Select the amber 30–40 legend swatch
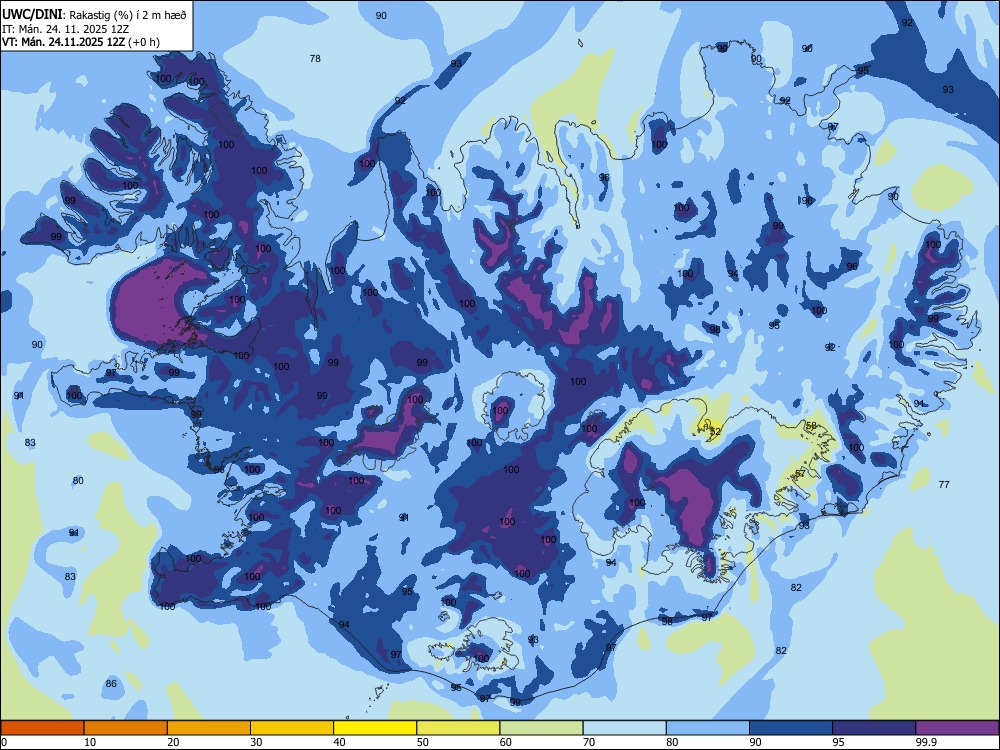The width and height of the screenshot is (1000, 750). 292,728
